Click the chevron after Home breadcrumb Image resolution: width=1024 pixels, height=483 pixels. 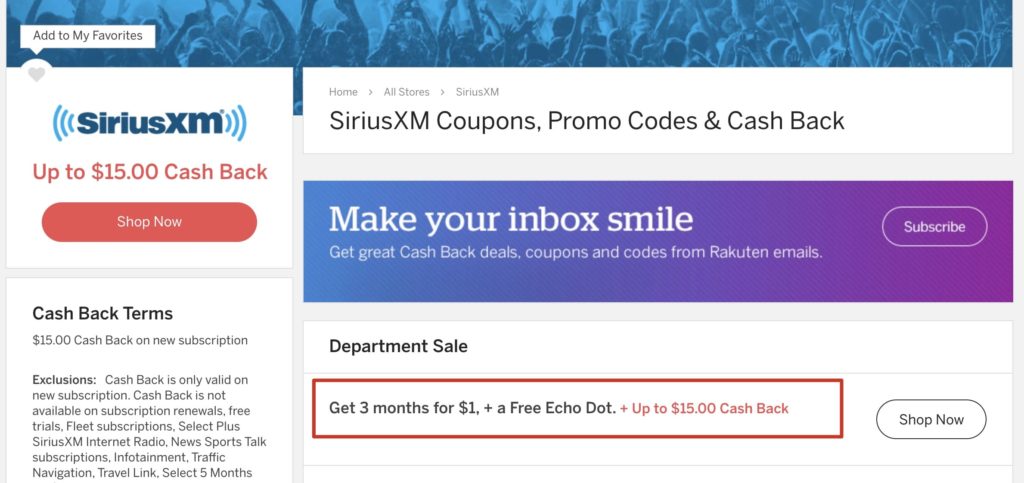pyautogui.click(x=370, y=92)
